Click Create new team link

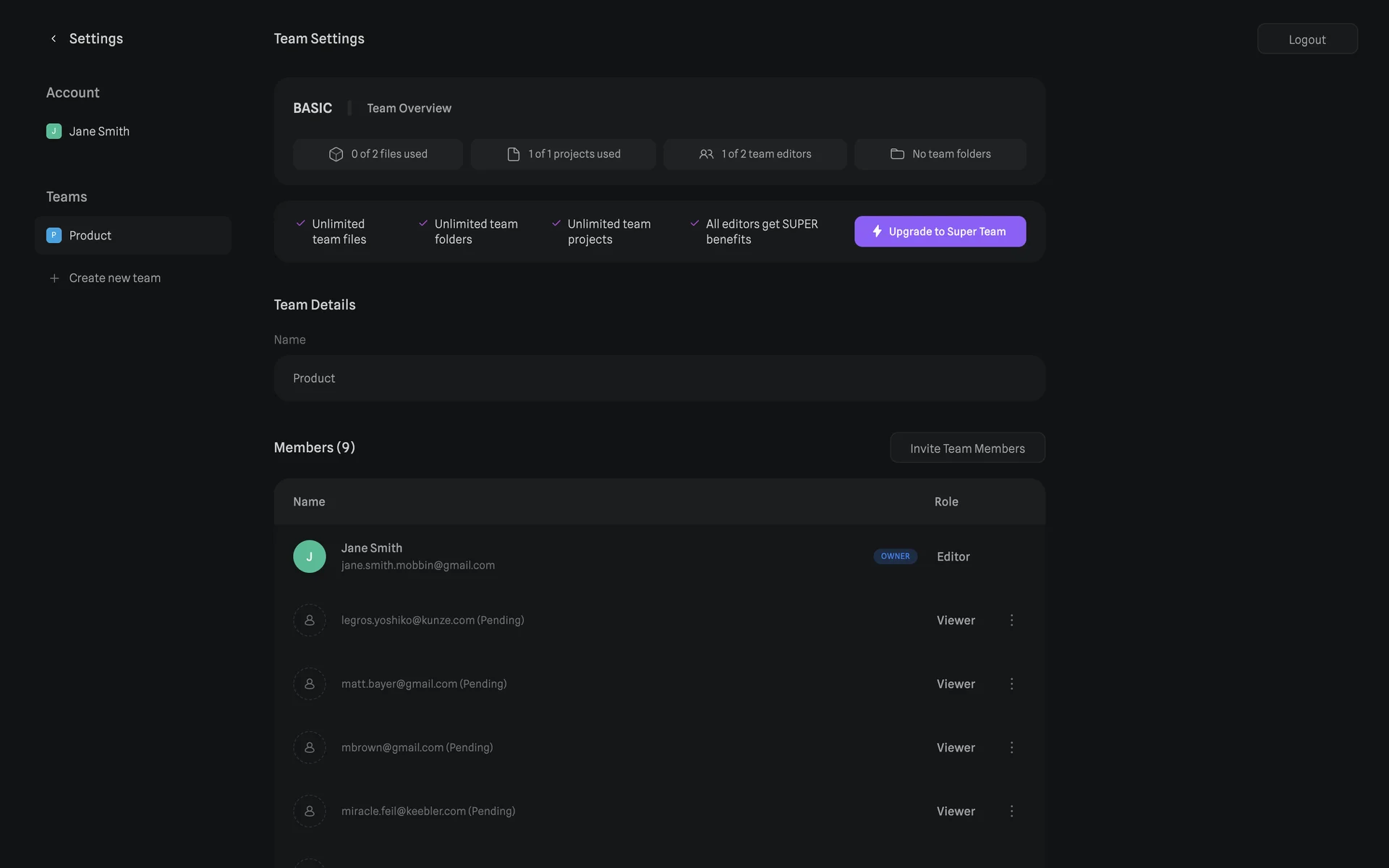[x=114, y=278]
